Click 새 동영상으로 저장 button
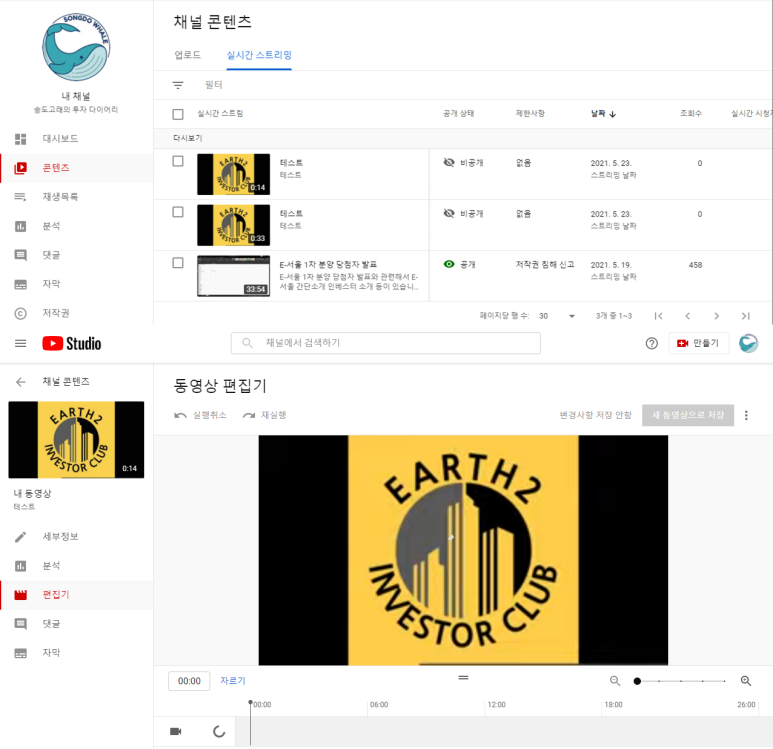773x749 pixels. (x=688, y=415)
